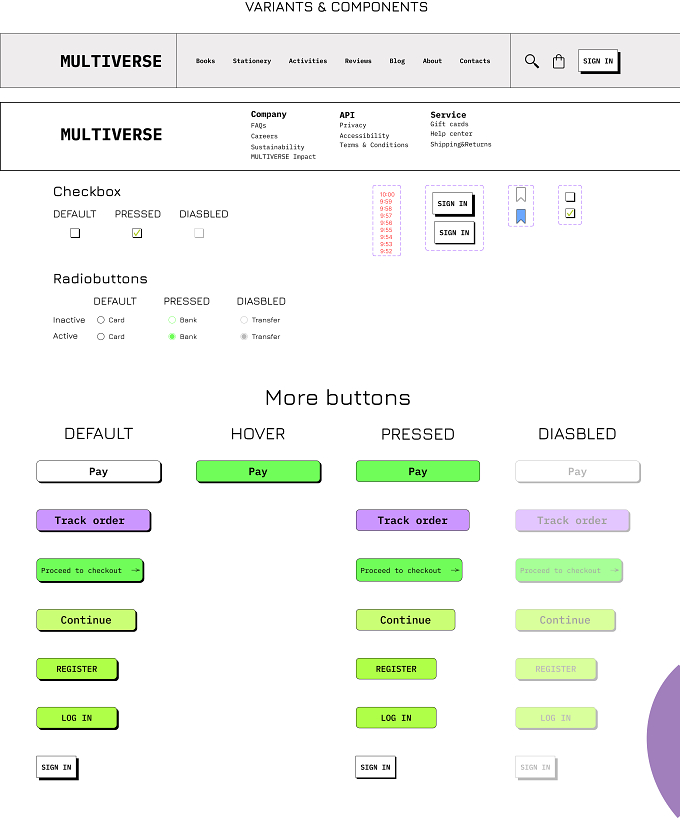The width and height of the screenshot is (680, 818).
Task: Click the disabled Pay button
Action: tap(577, 472)
